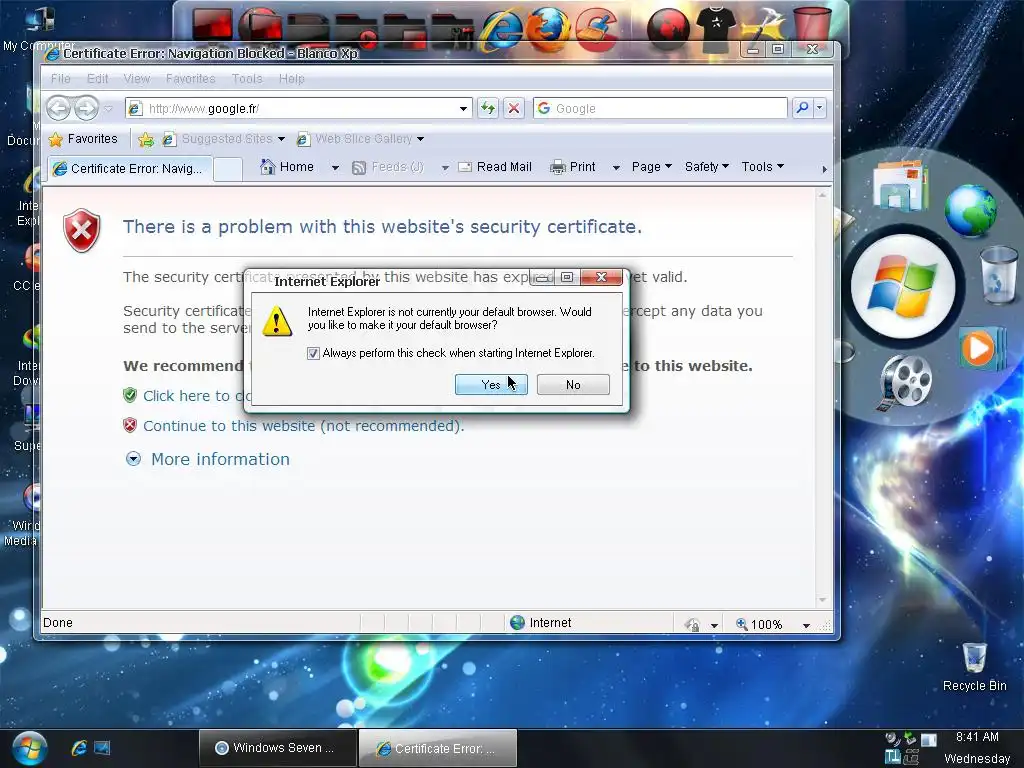Viewport: 1024px width, 768px height.
Task: Expand the address bar URL history dropdown
Action: point(463,108)
